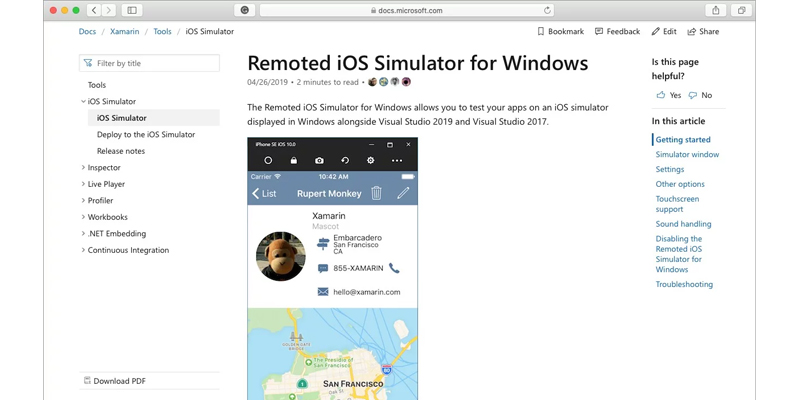The height and width of the screenshot is (400, 799).
Task: Click the simulator lock icon
Action: [293, 160]
